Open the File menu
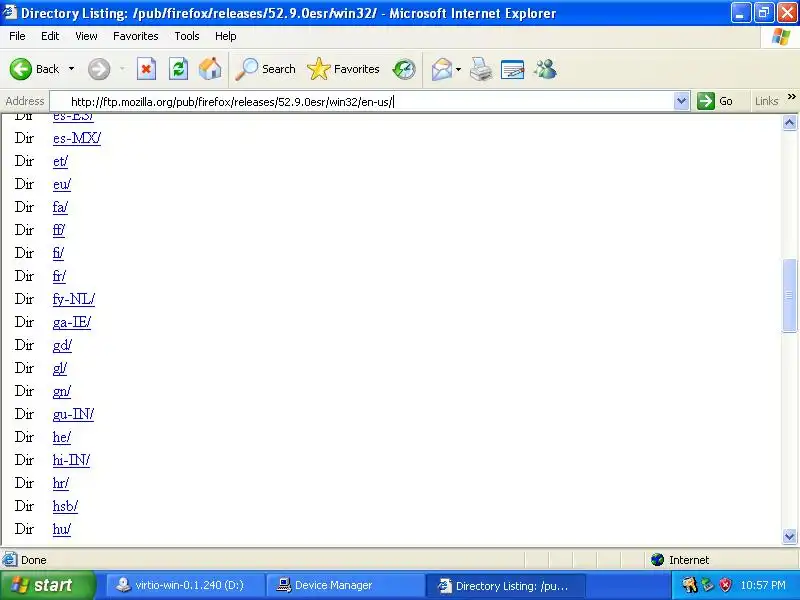The image size is (800, 600). point(17,36)
